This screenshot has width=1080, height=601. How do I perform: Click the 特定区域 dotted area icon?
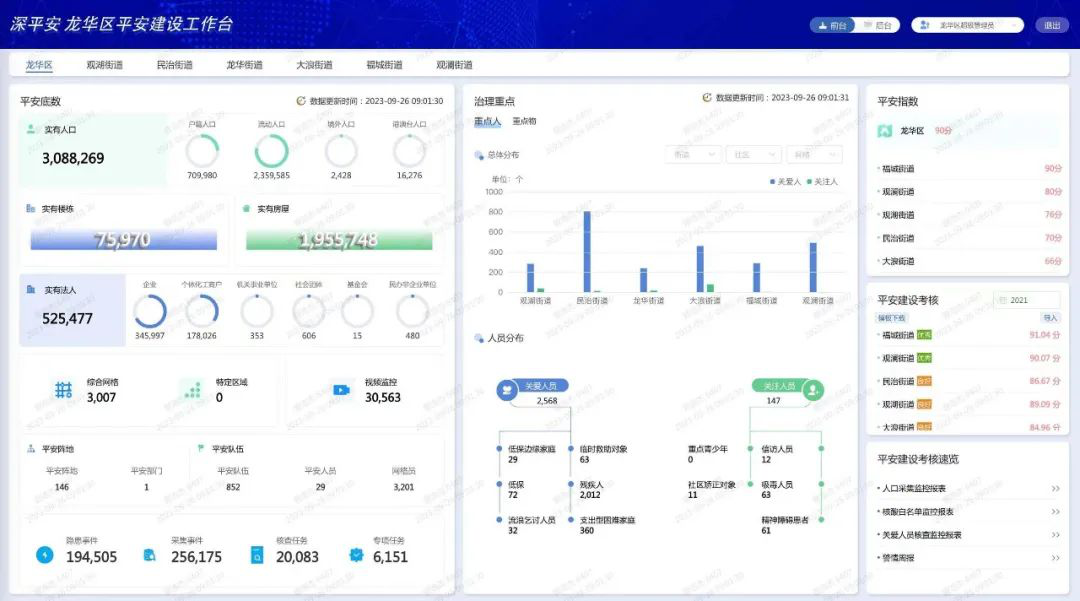(191, 390)
